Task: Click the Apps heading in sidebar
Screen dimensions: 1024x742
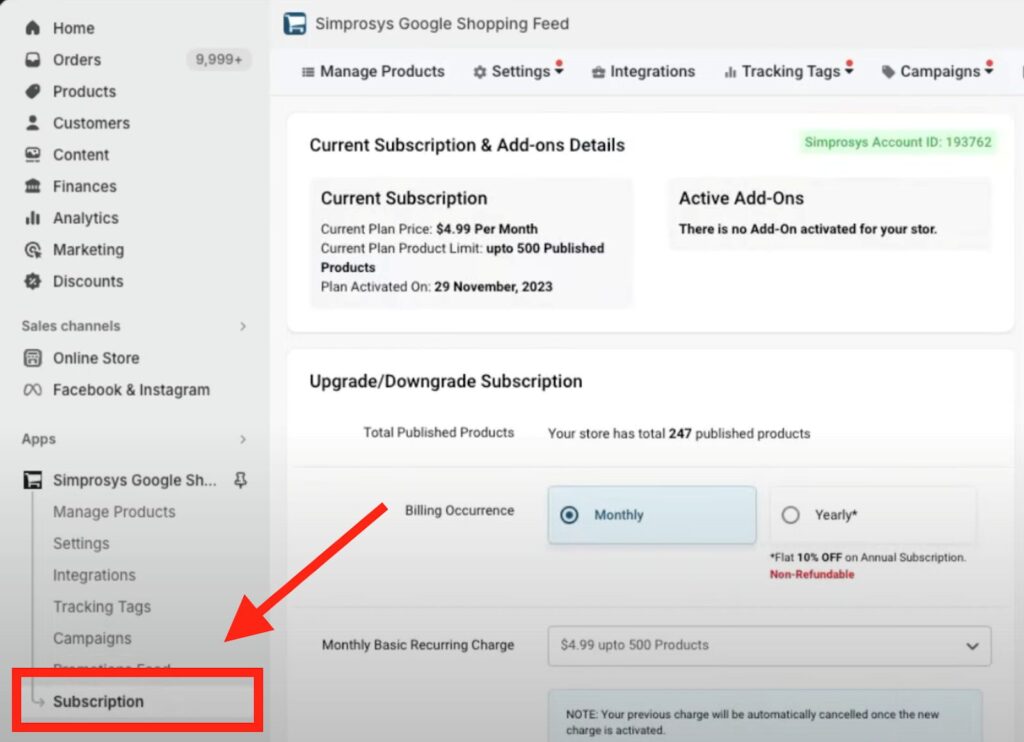Action: [39, 439]
